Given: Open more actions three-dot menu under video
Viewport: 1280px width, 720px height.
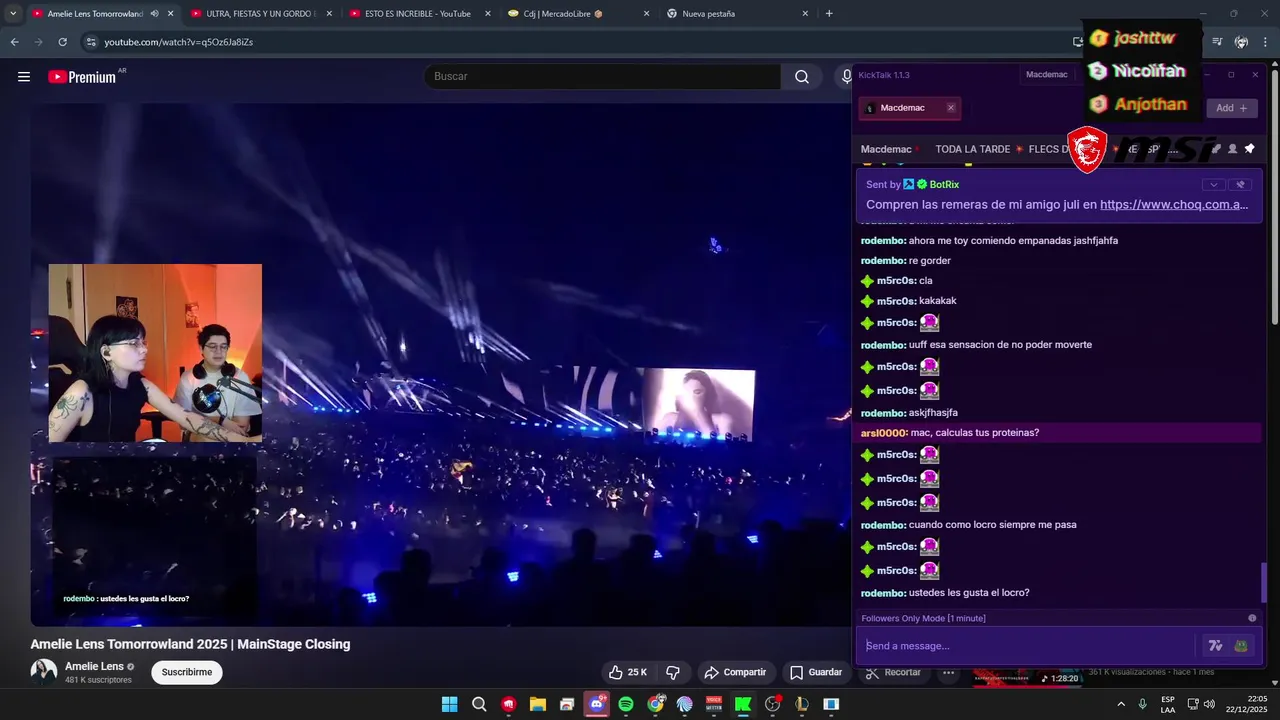Looking at the screenshot, I should [949, 672].
